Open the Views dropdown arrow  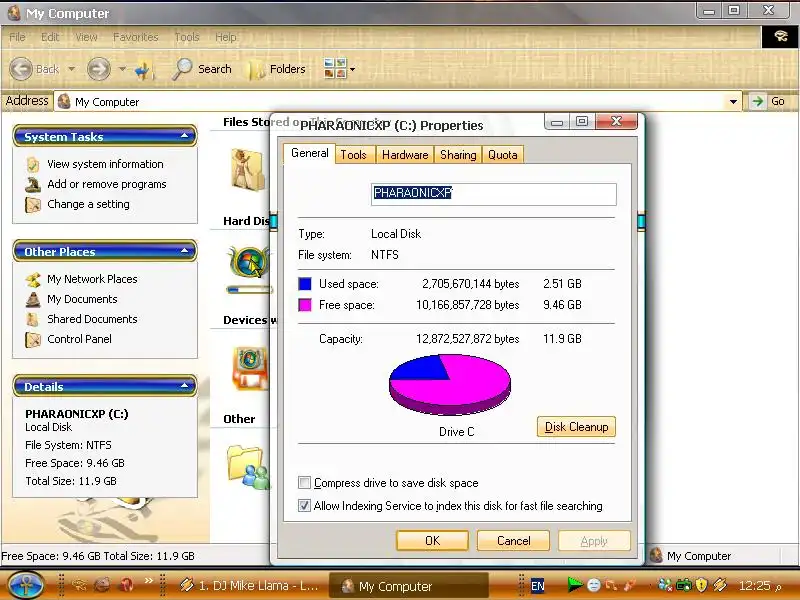tap(352, 69)
